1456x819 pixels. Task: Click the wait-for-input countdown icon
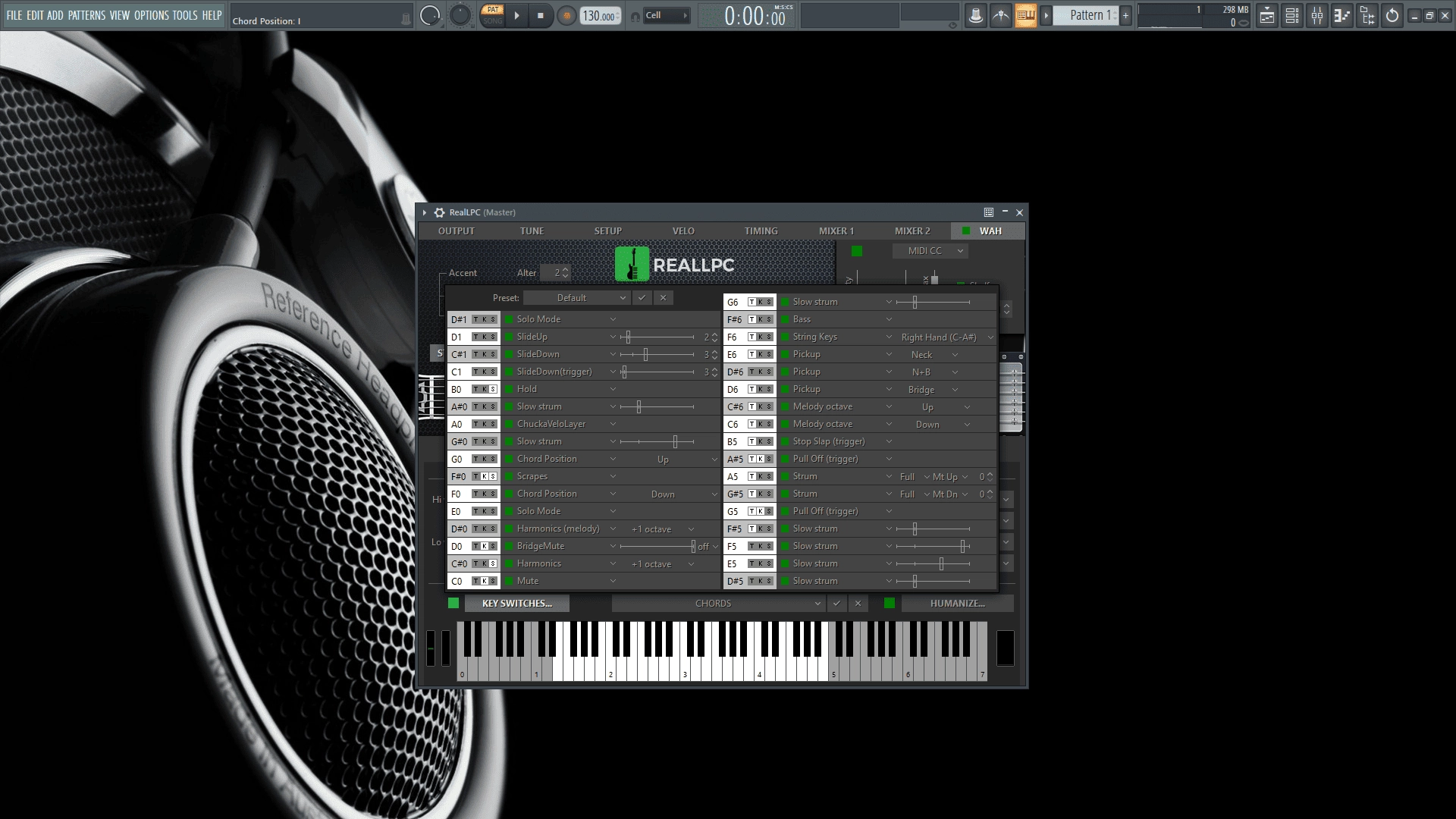point(1000,15)
